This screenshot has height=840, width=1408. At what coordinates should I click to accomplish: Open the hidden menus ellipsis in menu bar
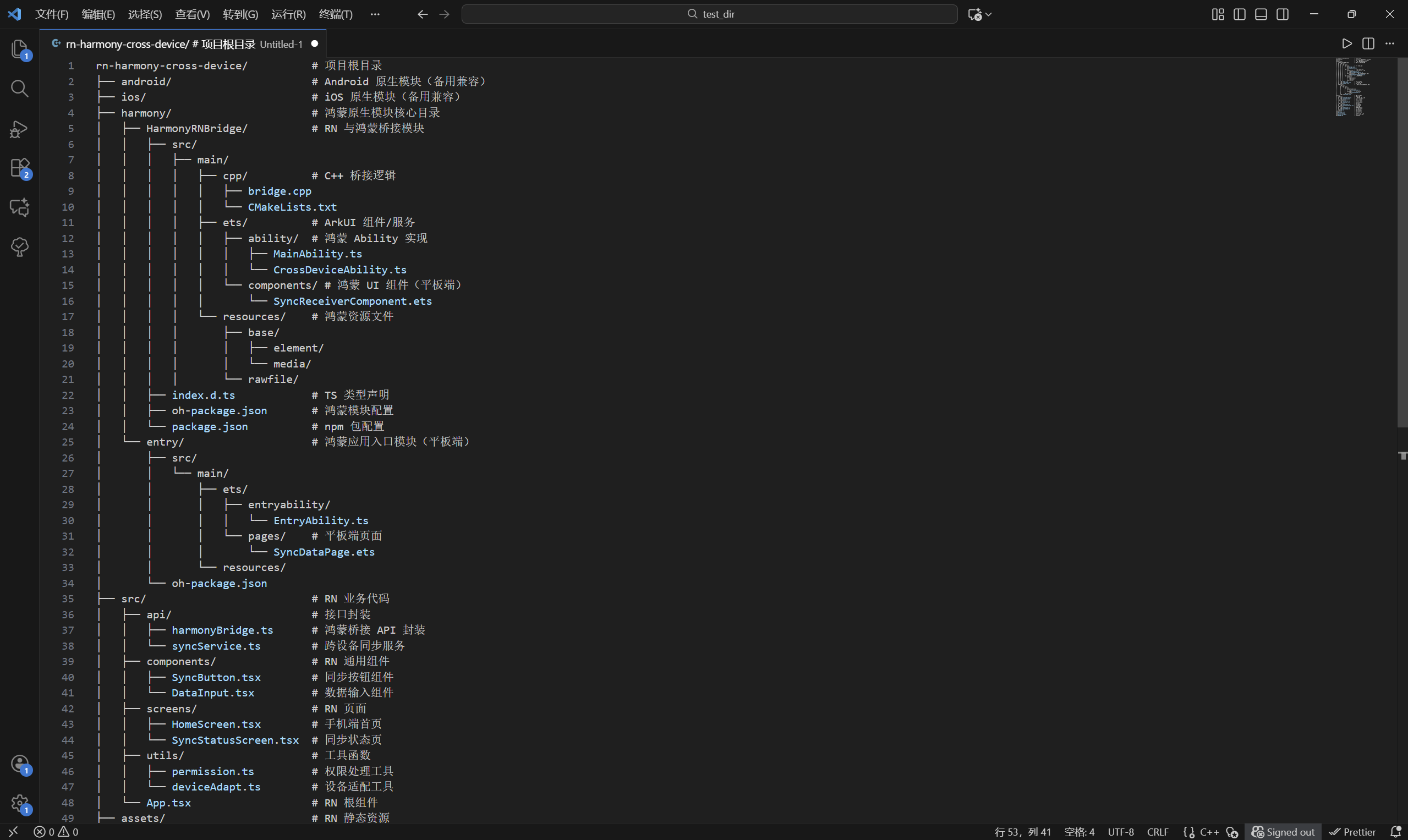(375, 14)
